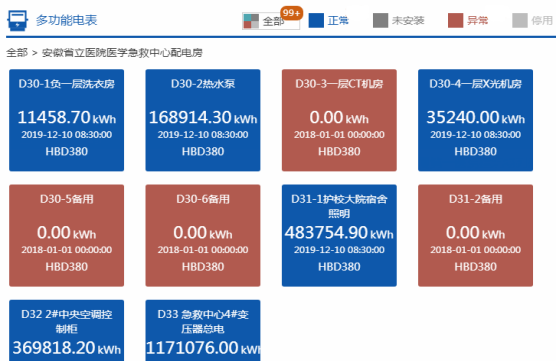Image resolution: width=556 pixels, height=361 pixels.
Task: Open the D30-1负一层洗衣房 meter card
Action: [x=67, y=120]
